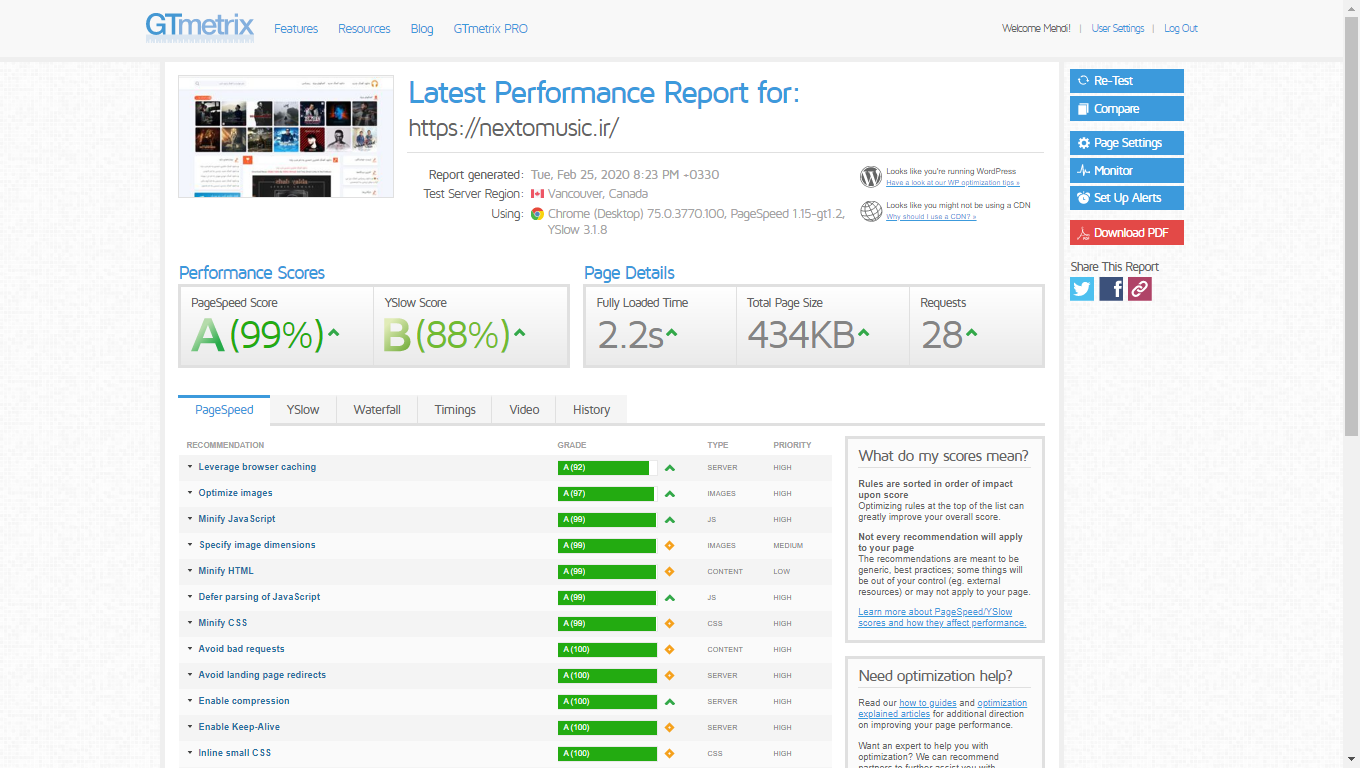Viewport: 1360px width, 768px height.
Task: Switch to the YSlow tab
Action: tap(303, 410)
